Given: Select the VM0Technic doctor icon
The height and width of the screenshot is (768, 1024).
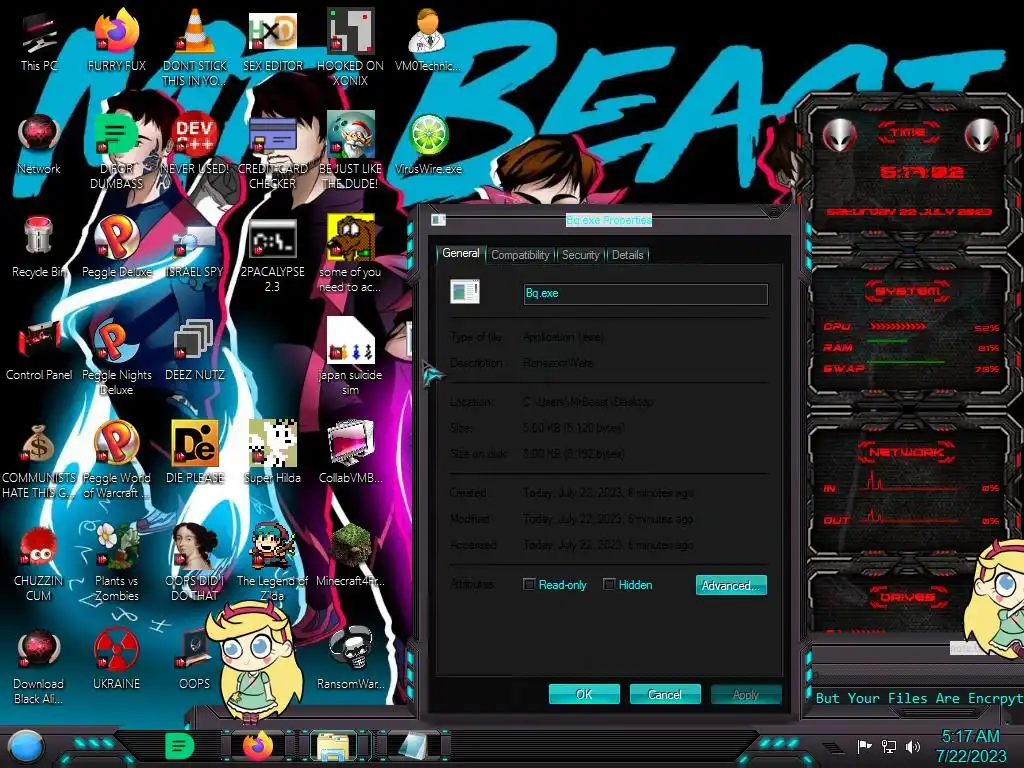Looking at the screenshot, I should 428,41.
